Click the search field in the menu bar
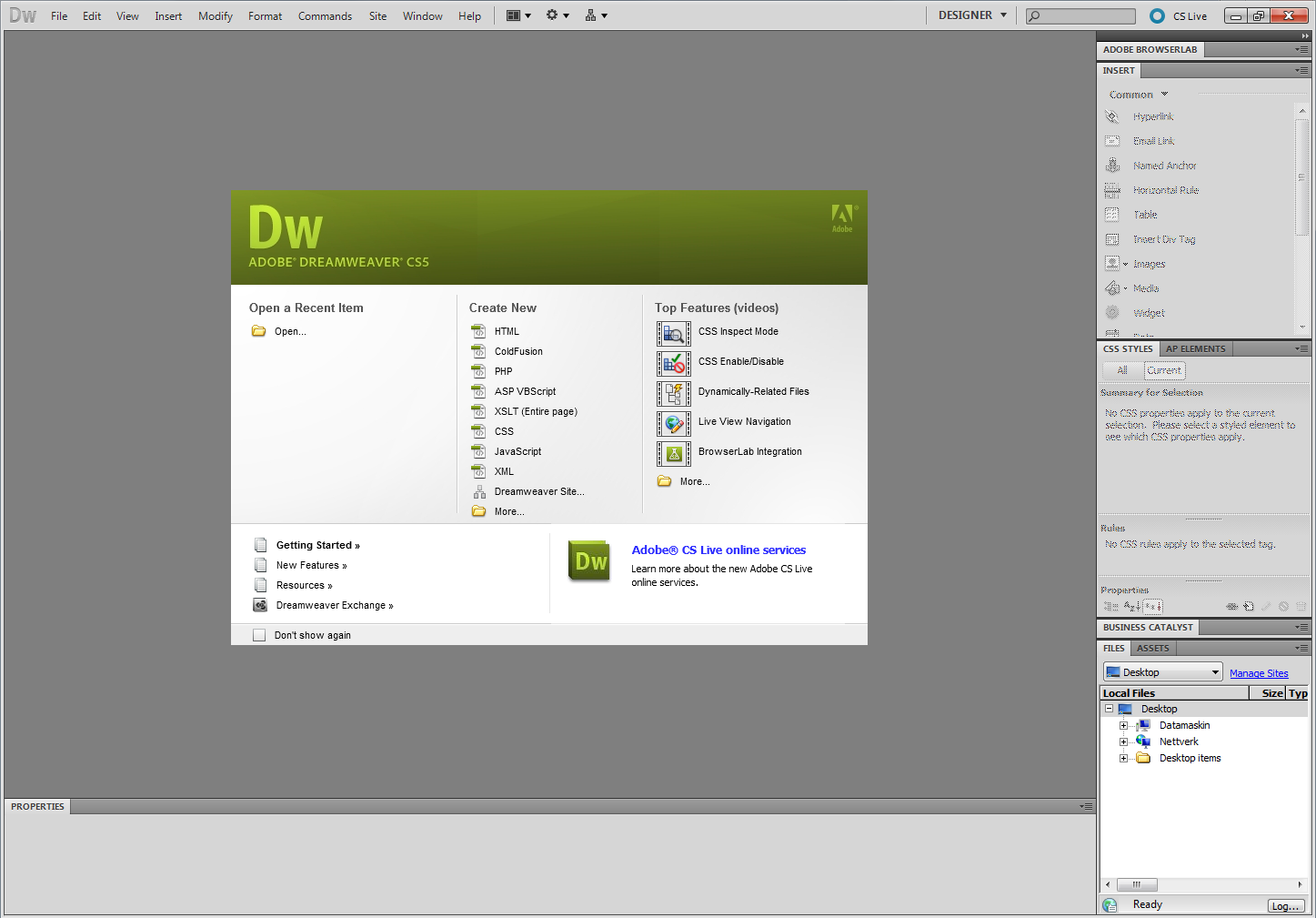This screenshot has width=1316, height=918. (1080, 15)
